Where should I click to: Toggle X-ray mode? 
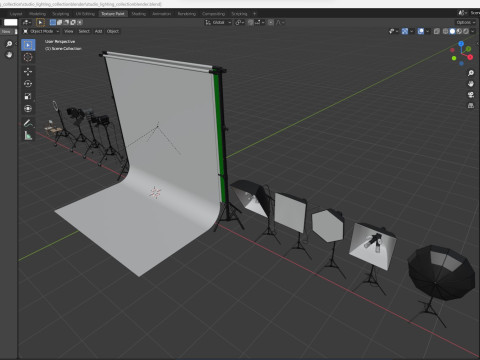437,31
